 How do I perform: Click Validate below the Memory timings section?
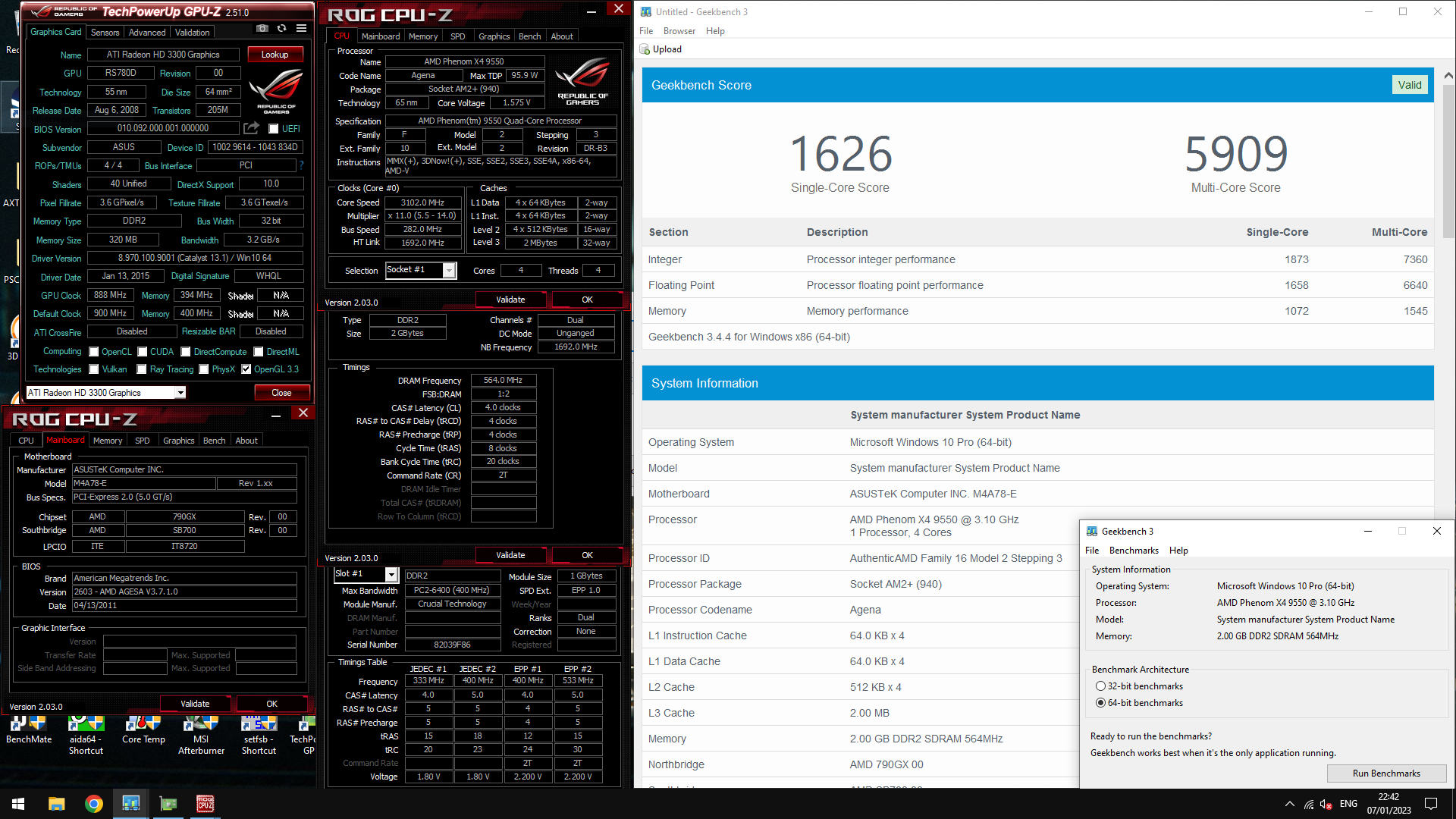pyautogui.click(x=510, y=555)
